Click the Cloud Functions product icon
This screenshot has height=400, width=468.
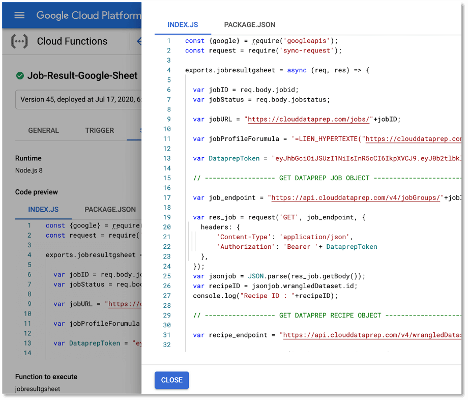(x=19, y=41)
